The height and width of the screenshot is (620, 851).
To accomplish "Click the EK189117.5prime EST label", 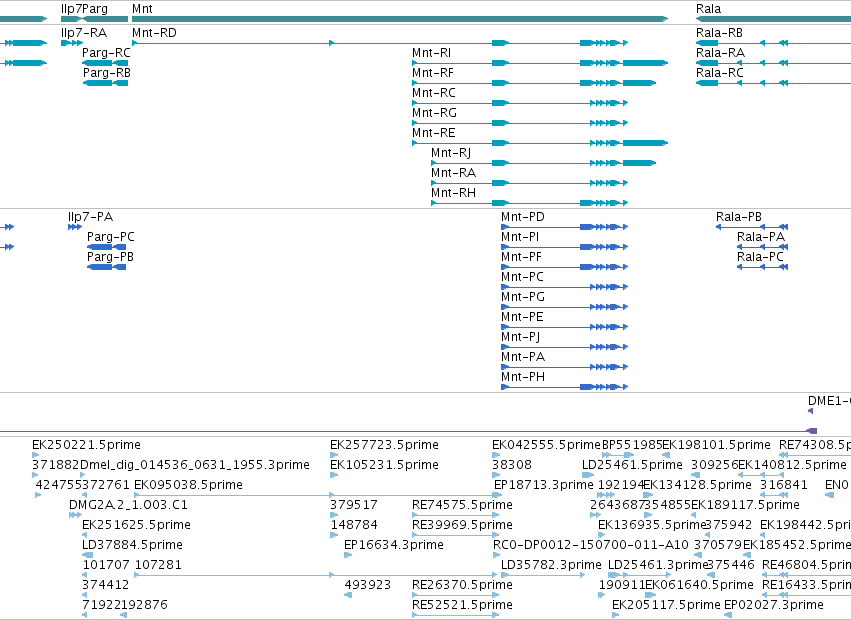I will click(x=746, y=505).
